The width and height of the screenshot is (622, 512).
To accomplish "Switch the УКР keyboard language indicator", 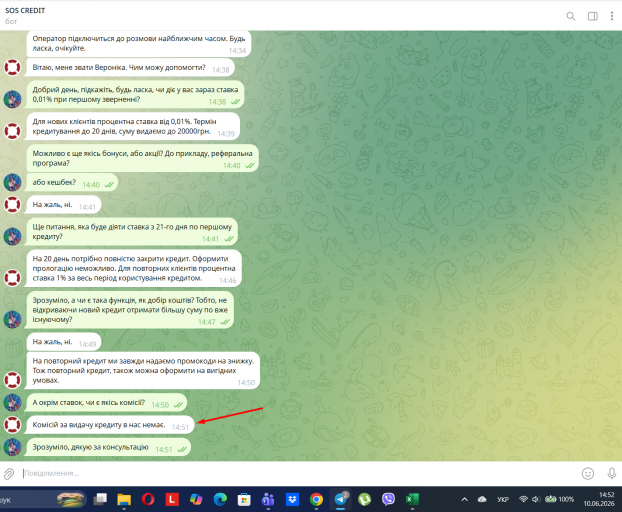I will click(x=503, y=499).
